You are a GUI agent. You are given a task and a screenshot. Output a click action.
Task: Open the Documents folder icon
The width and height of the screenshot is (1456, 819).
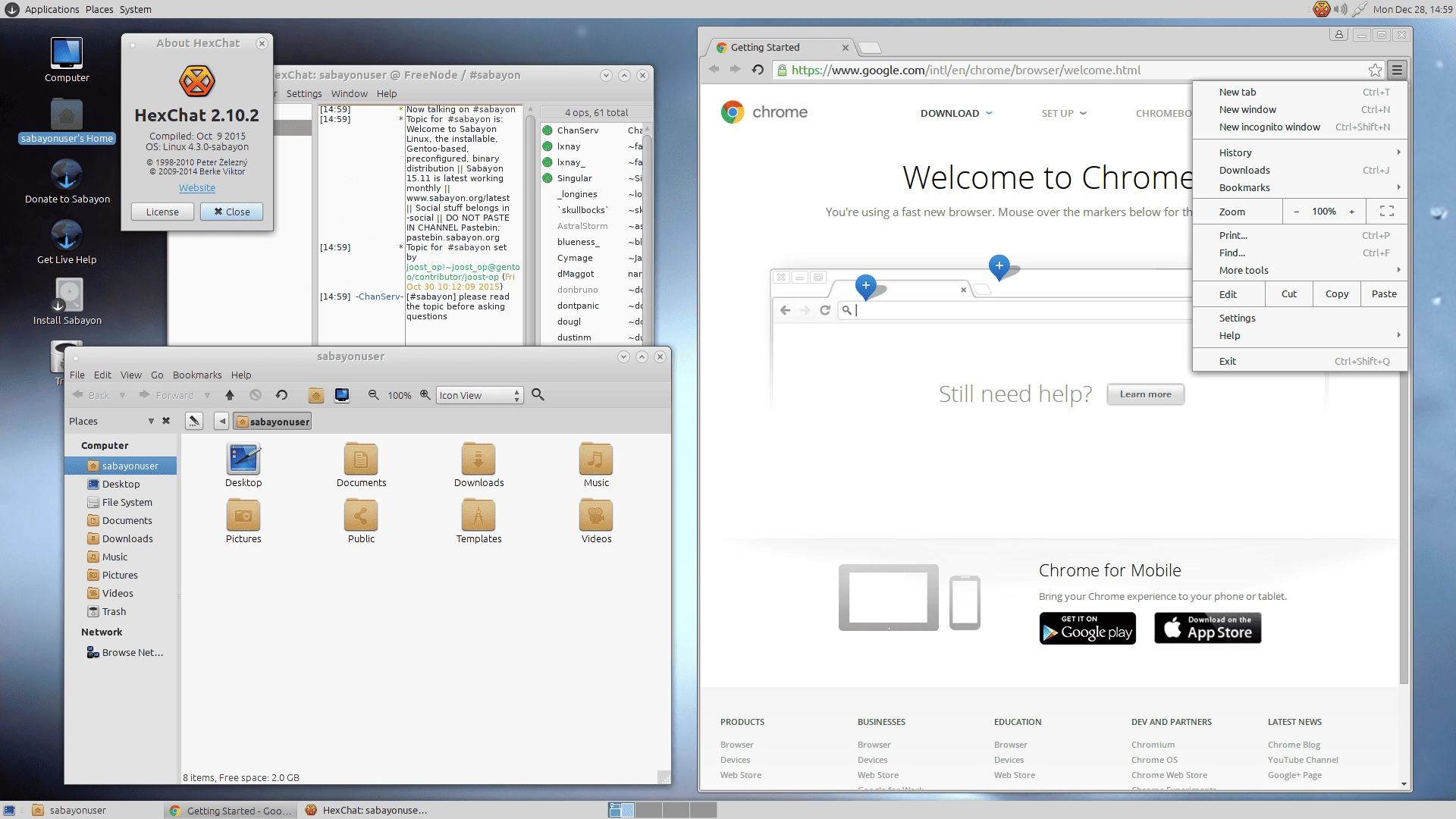coord(361,465)
